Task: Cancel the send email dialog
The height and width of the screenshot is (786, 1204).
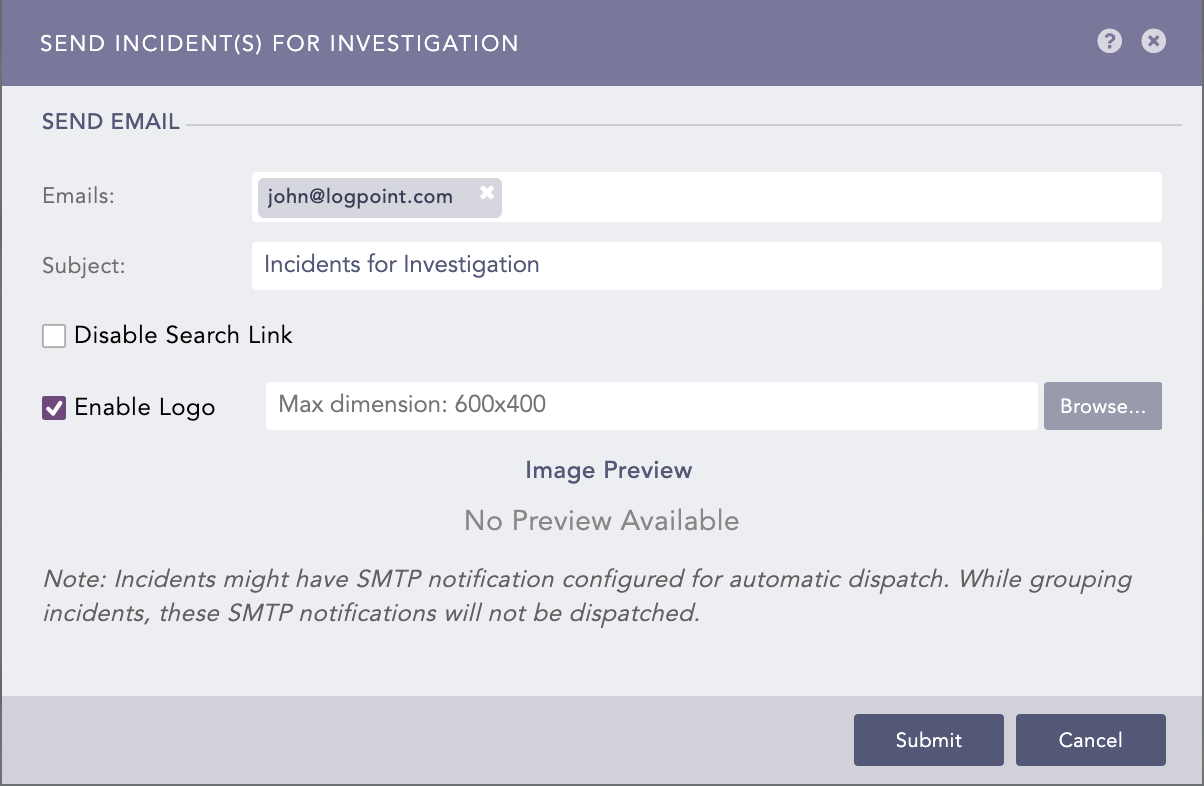Action: tap(1090, 740)
